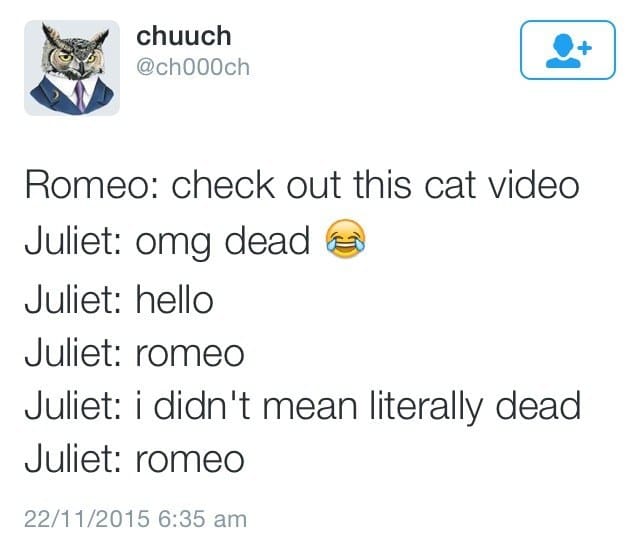Image resolution: width=640 pixels, height=545 pixels.
Task: Click the crying laughing emoji
Action: [345, 239]
